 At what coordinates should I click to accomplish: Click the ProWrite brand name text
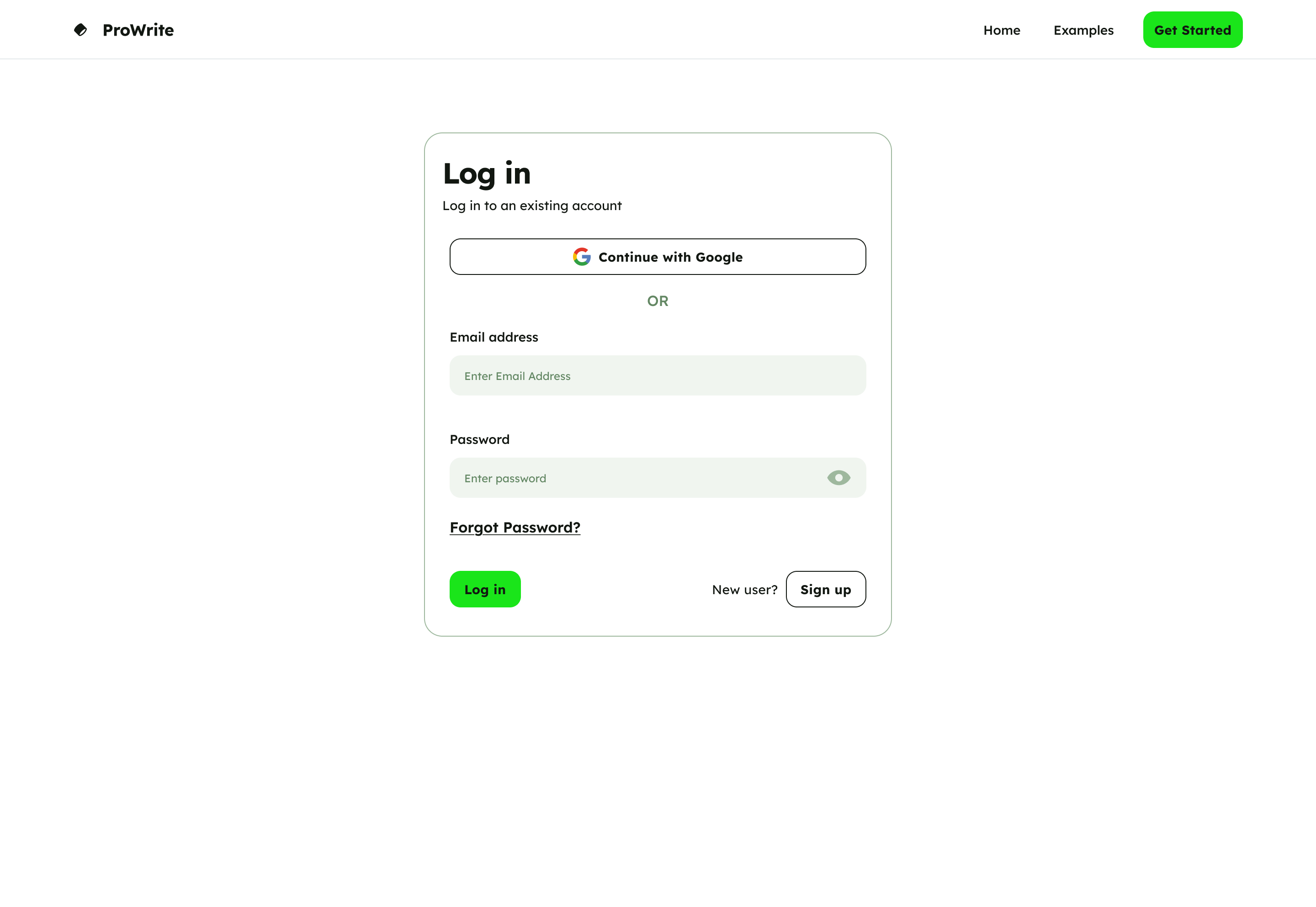tap(138, 30)
